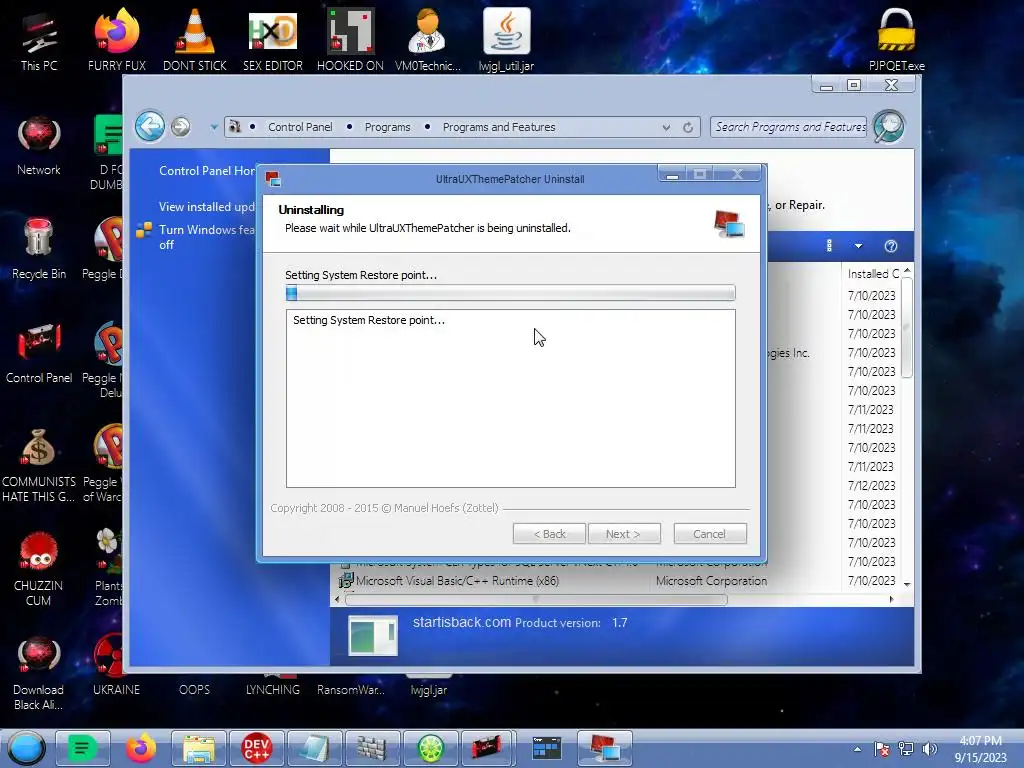Show hidden system tray icons

pos(857,749)
